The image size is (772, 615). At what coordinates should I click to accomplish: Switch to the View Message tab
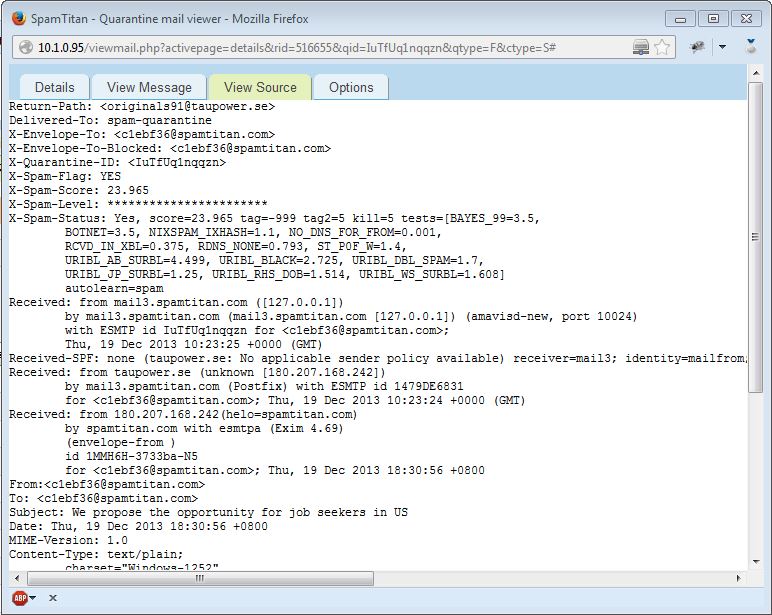point(149,87)
